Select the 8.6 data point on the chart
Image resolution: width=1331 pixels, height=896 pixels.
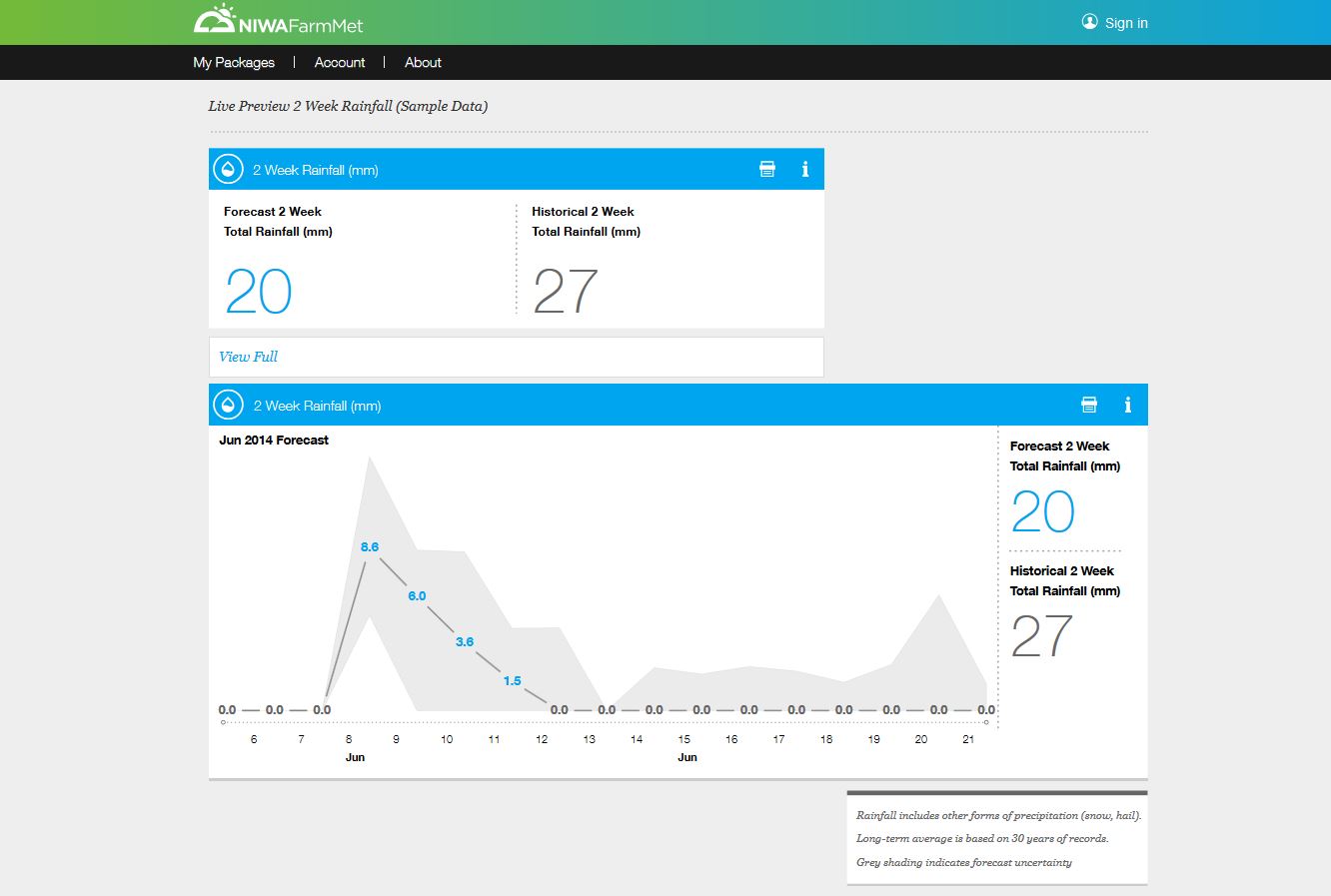[x=370, y=547]
